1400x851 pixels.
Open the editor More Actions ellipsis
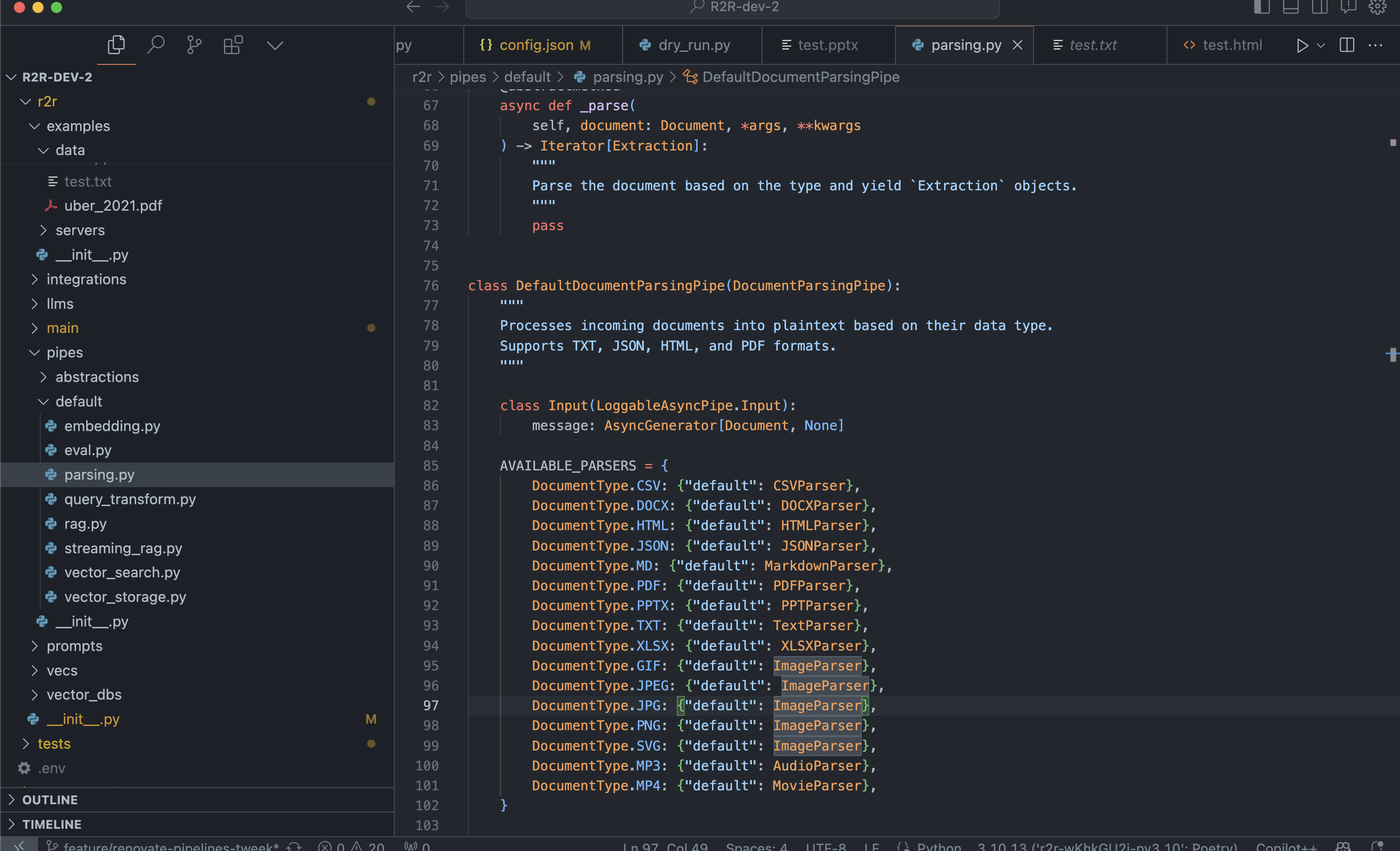(1375, 45)
